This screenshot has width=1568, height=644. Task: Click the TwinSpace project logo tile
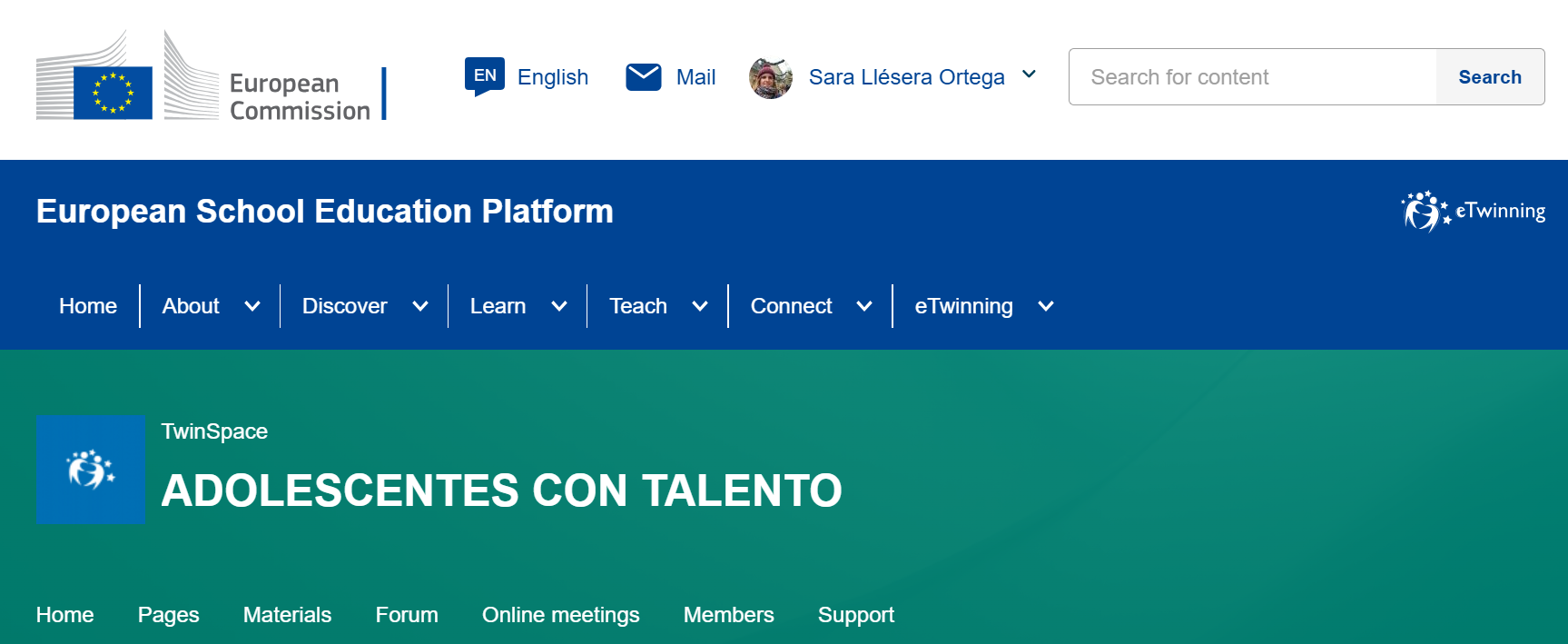[91, 470]
